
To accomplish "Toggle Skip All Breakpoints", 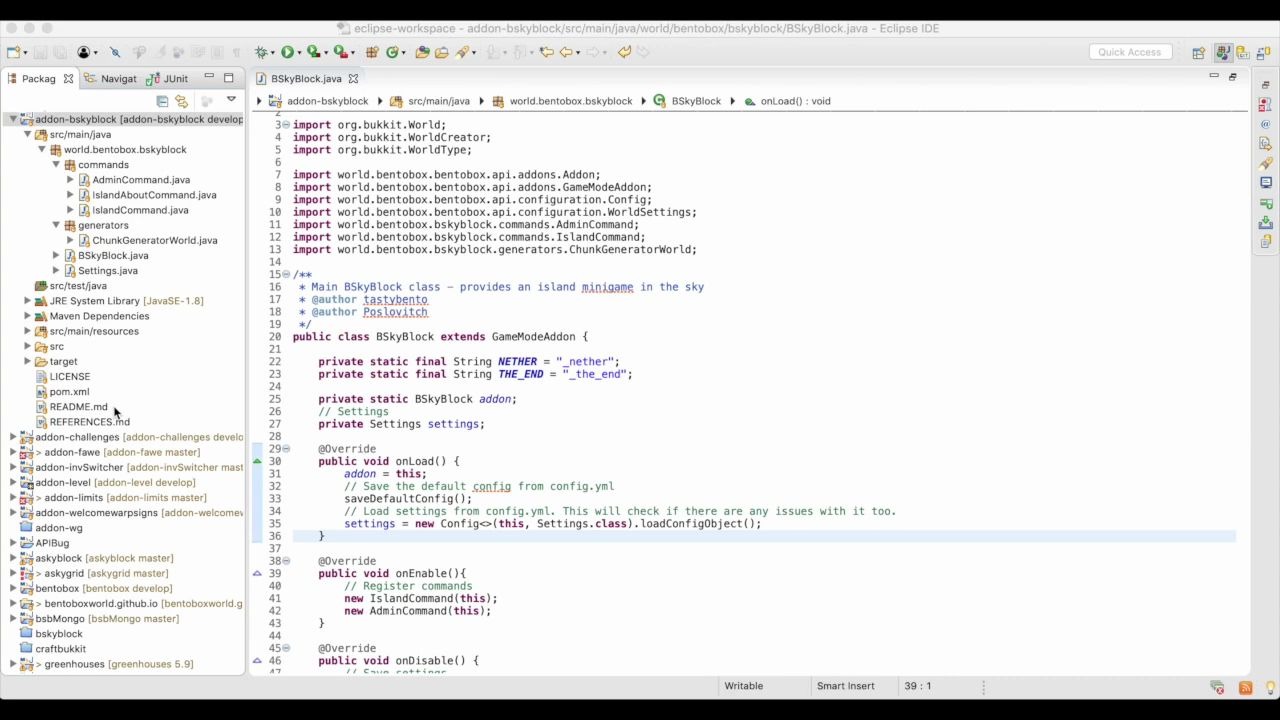I will point(114,52).
